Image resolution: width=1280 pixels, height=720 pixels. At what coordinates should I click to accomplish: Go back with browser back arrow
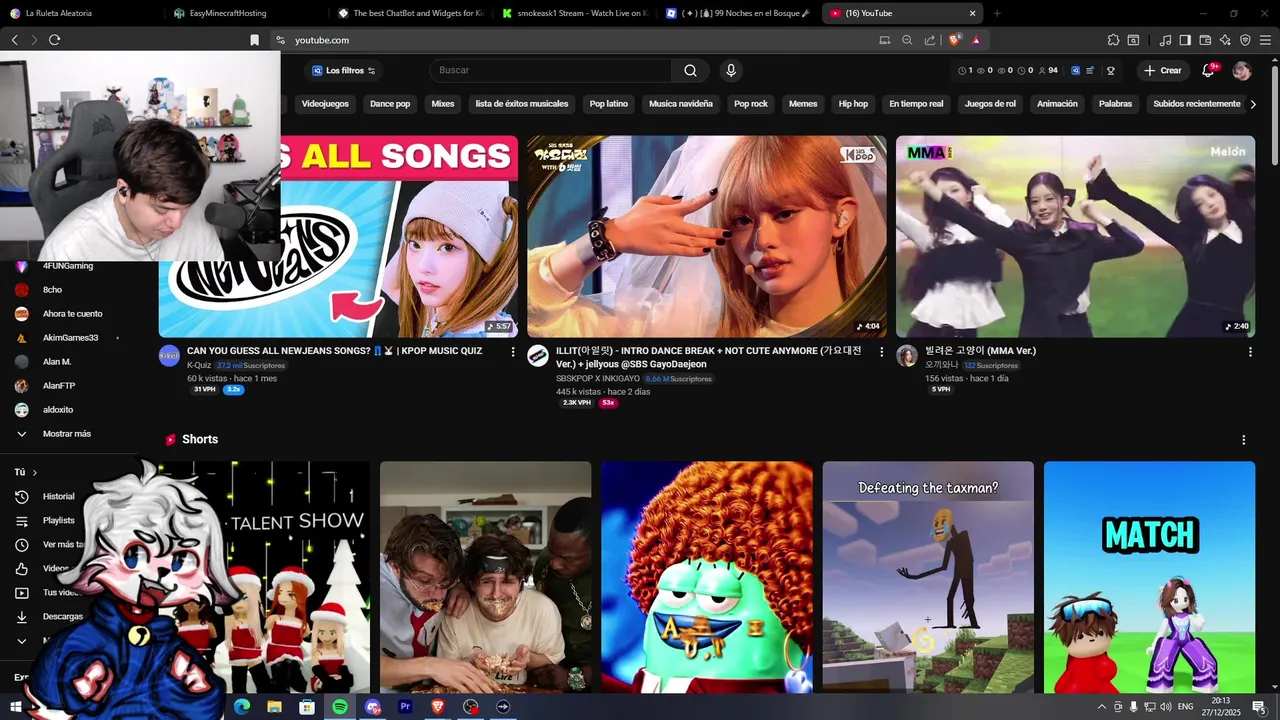pyautogui.click(x=15, y=40)
